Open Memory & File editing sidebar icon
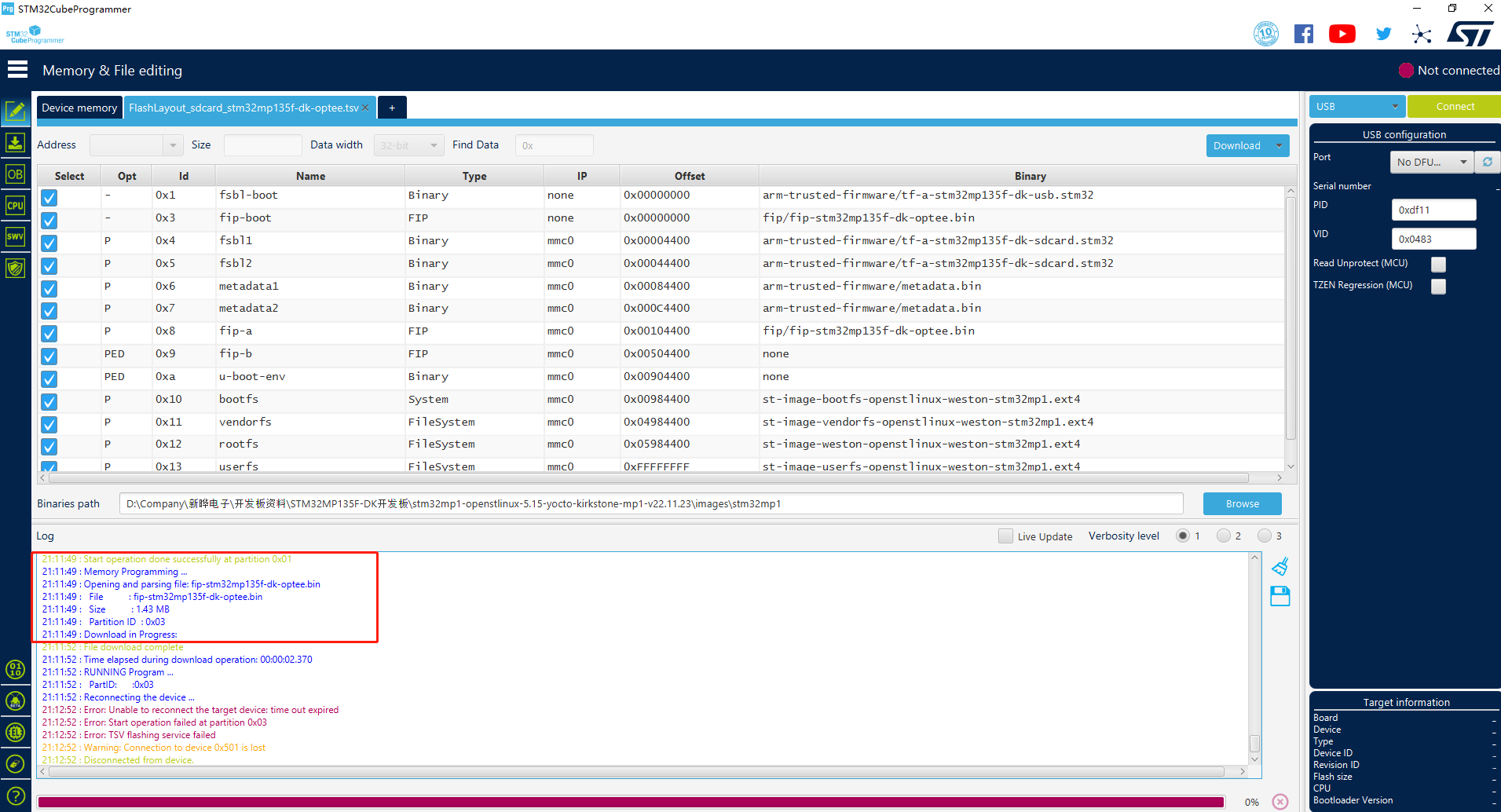Screen dimensions: 1501x812 tap(15, 112)
